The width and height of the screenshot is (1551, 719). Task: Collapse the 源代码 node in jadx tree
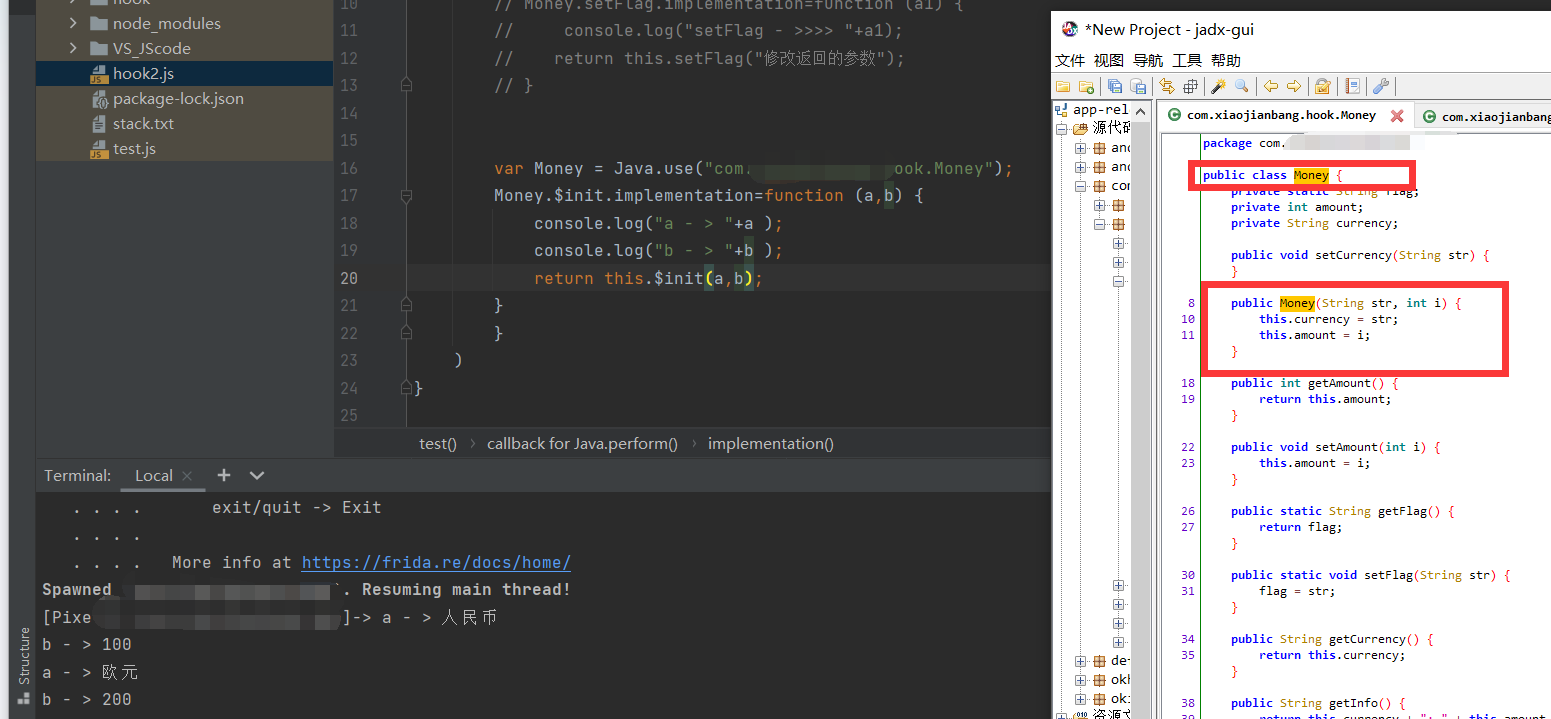click(1061, 128)
